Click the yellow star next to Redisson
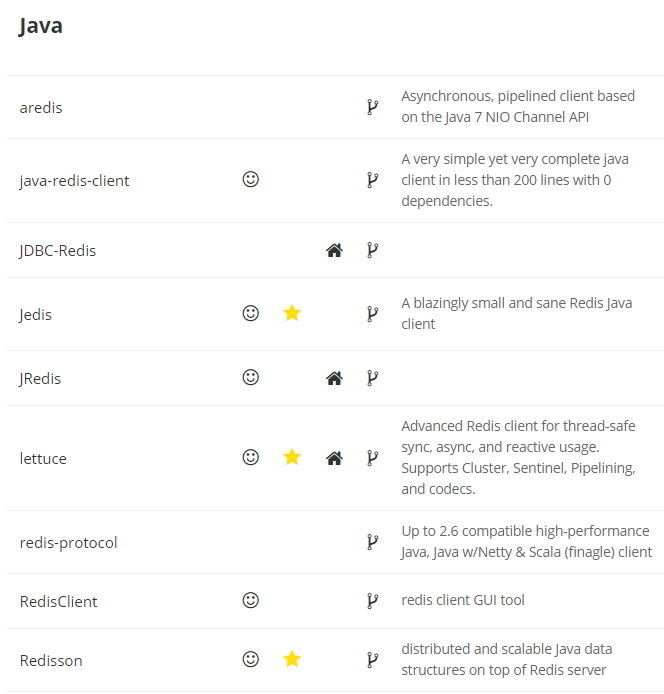This screenshot has width=664, height=694. (x=292, y=659)
